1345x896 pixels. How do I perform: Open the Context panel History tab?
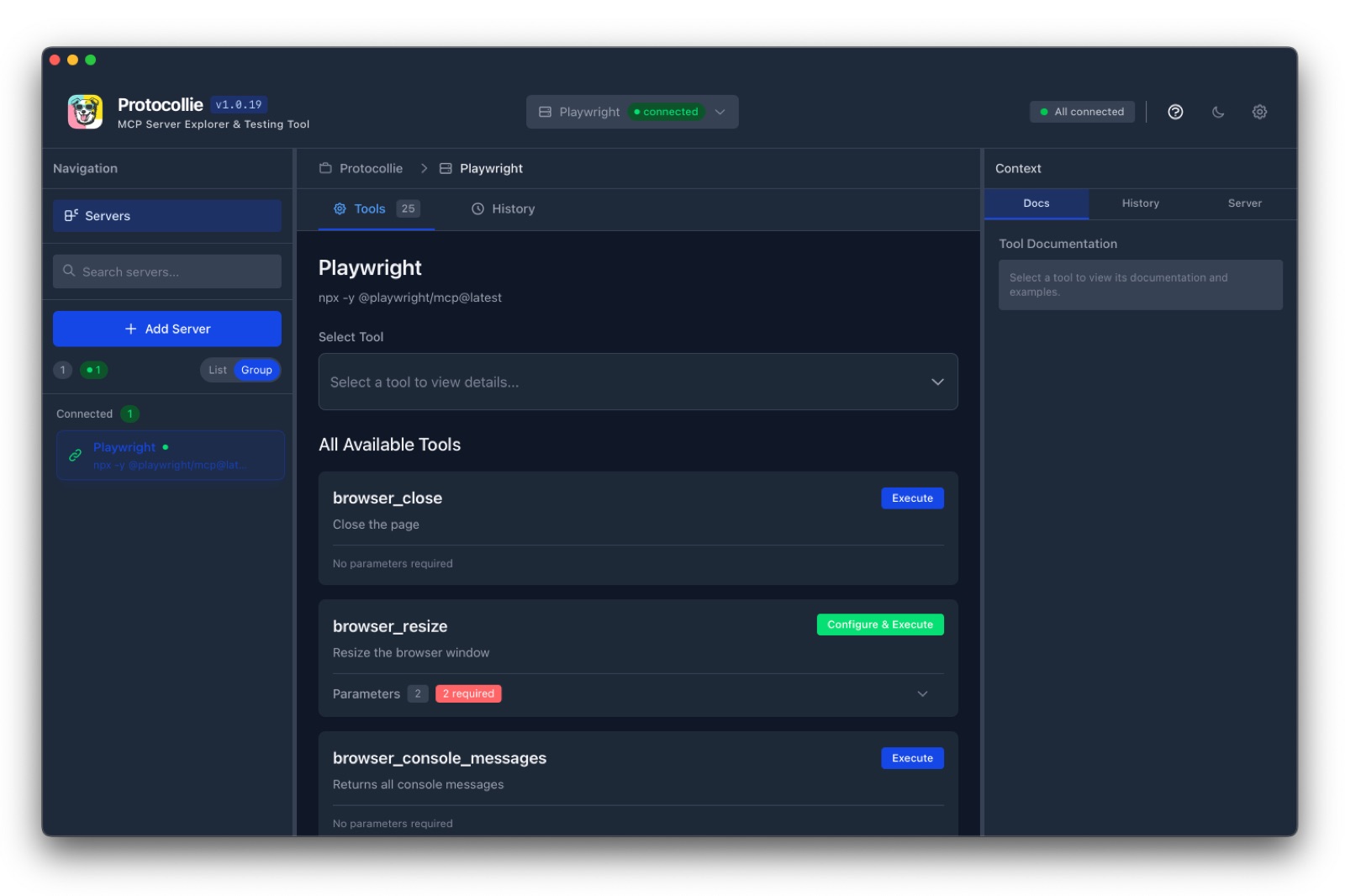click(x=1141, y=203)
